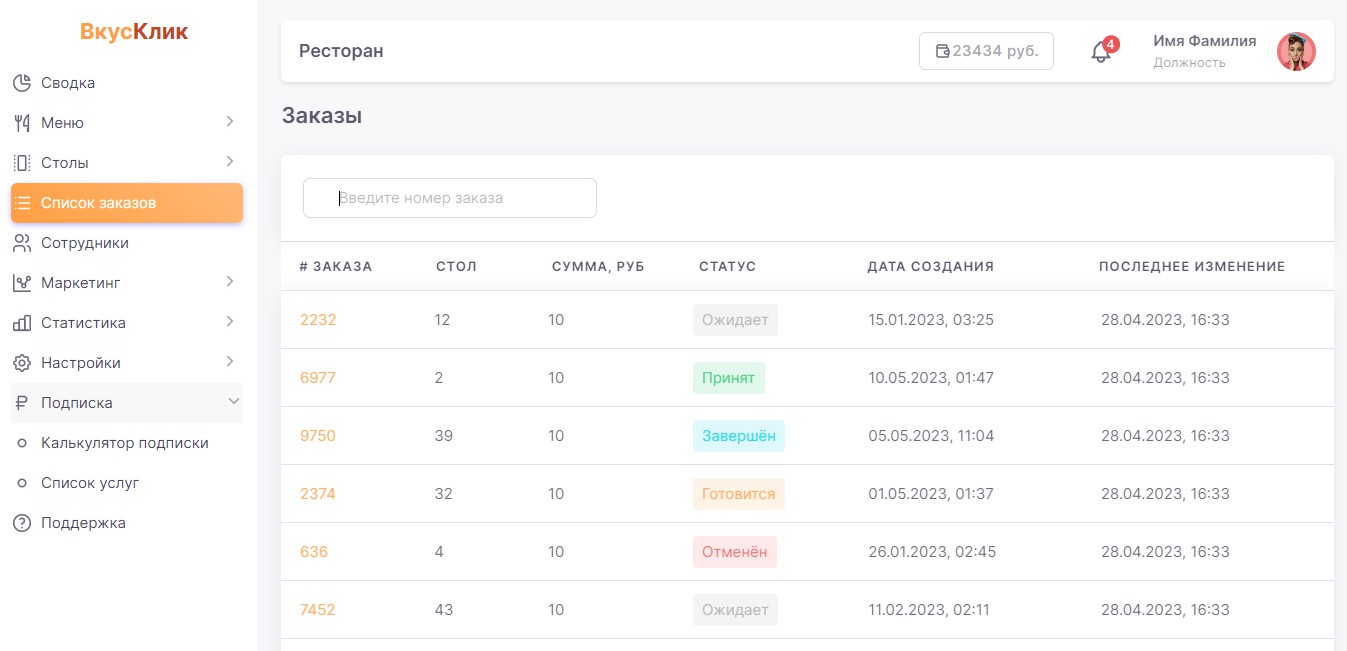The width and height of the screenshot is (1347, 651).
Task: Click the Статистика bar chart icon
Action: point(22,323)
